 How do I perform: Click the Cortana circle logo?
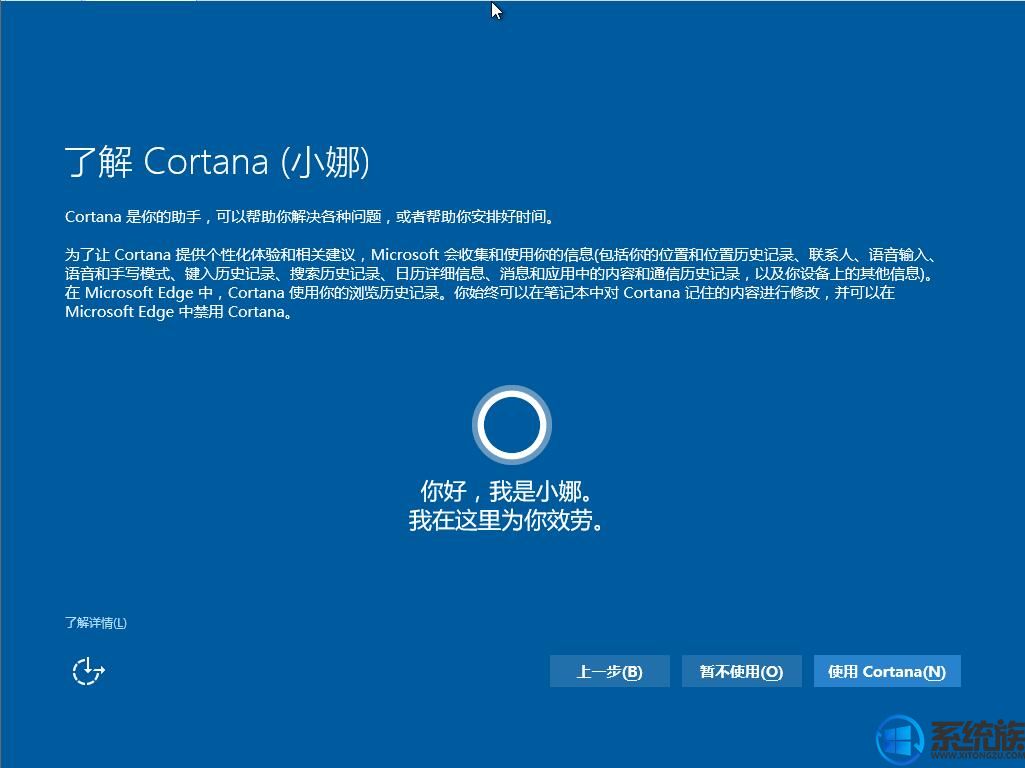pos(512,425)
